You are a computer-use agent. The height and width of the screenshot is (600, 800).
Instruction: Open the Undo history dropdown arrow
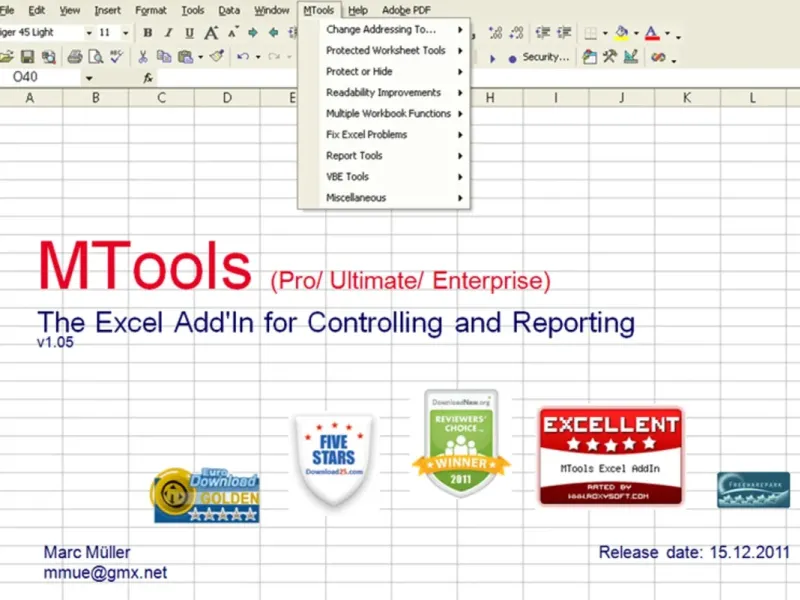tap(258, 57)
